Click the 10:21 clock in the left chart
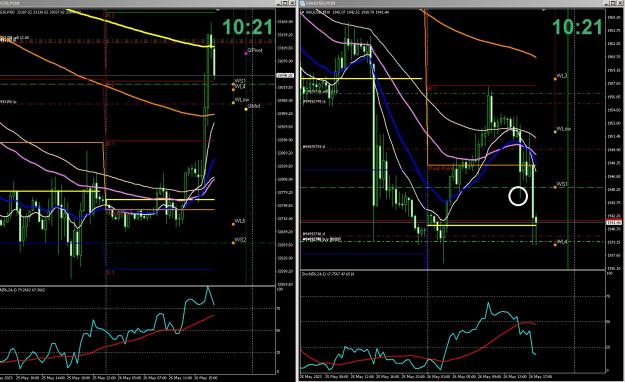625x382 pixels. (x=248, y=27)
